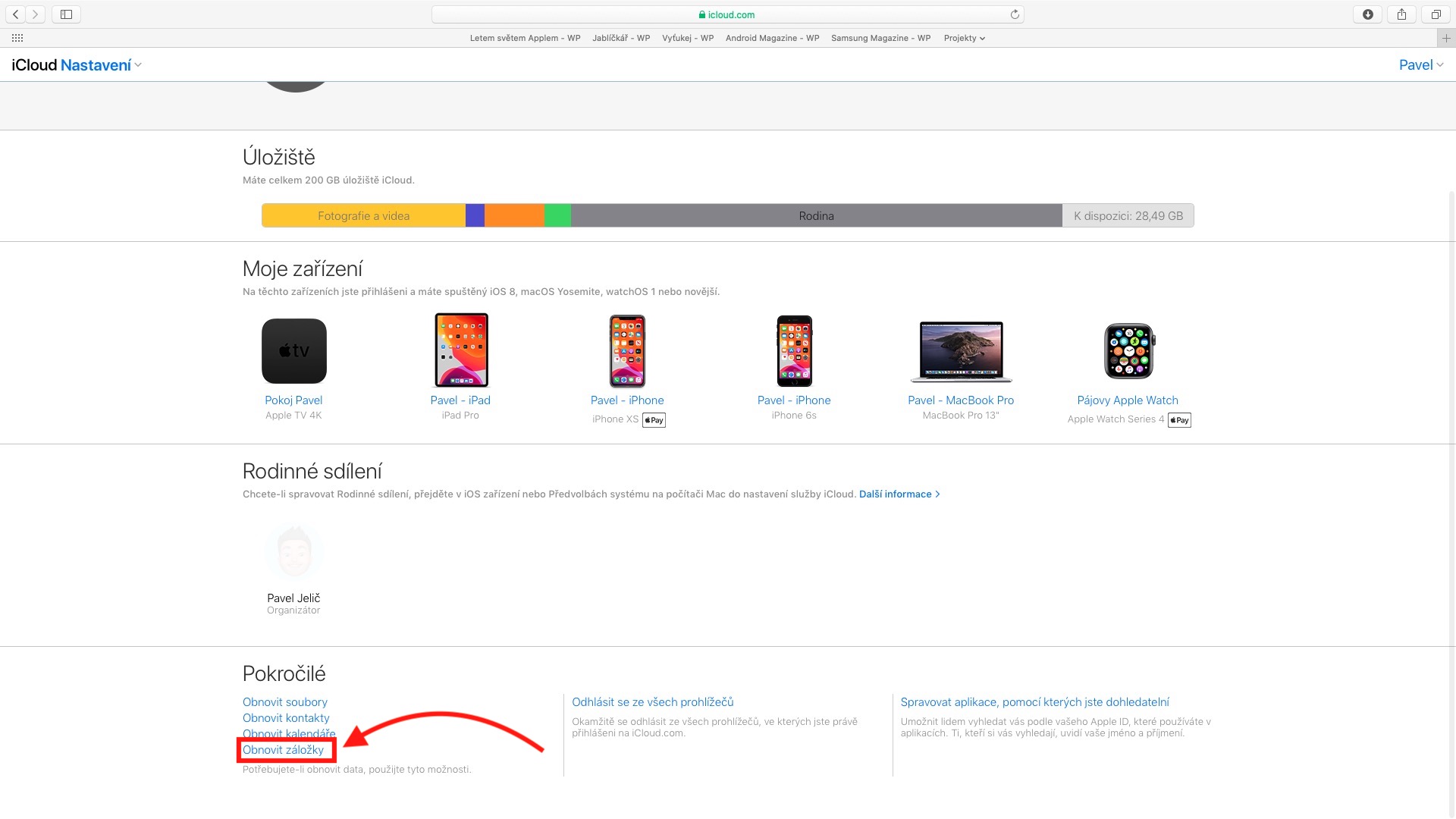
Task: Toggle the Safari sidebar button
Action: 66,14
